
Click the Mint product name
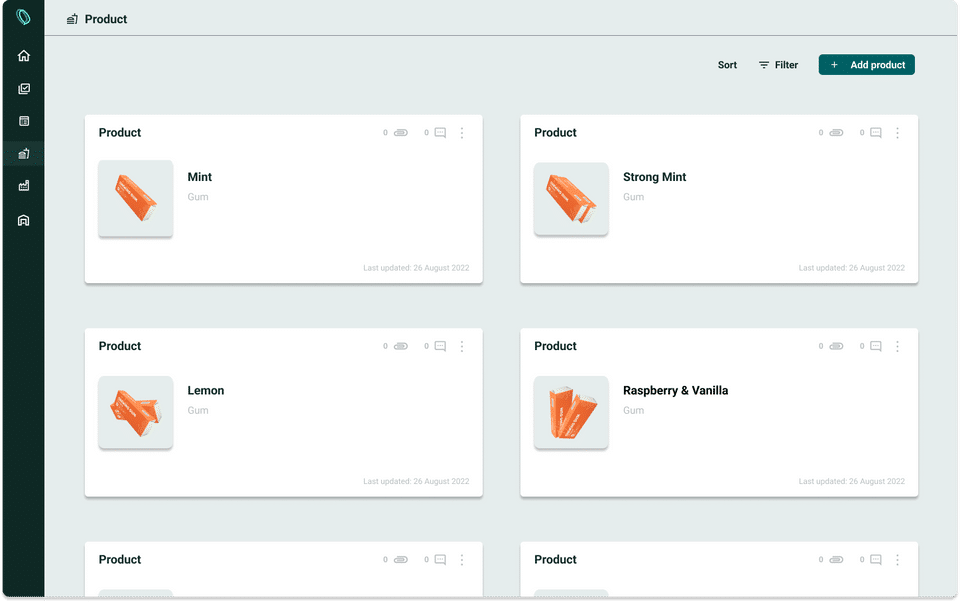(200, 177)
